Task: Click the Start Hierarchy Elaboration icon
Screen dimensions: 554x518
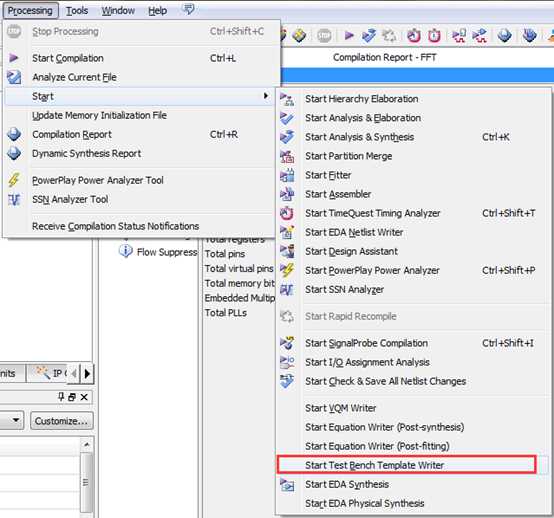Action: [287, 99]
